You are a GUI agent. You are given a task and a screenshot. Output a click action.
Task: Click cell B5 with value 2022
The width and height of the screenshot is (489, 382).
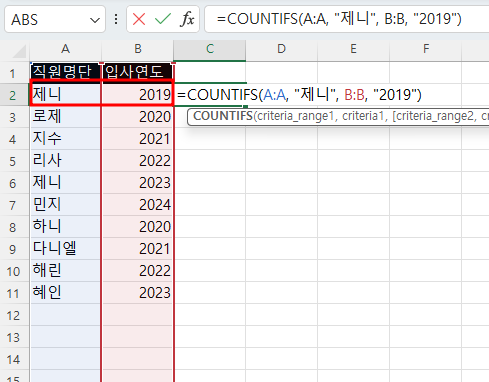pyautogui.click(x=138, y=161)
